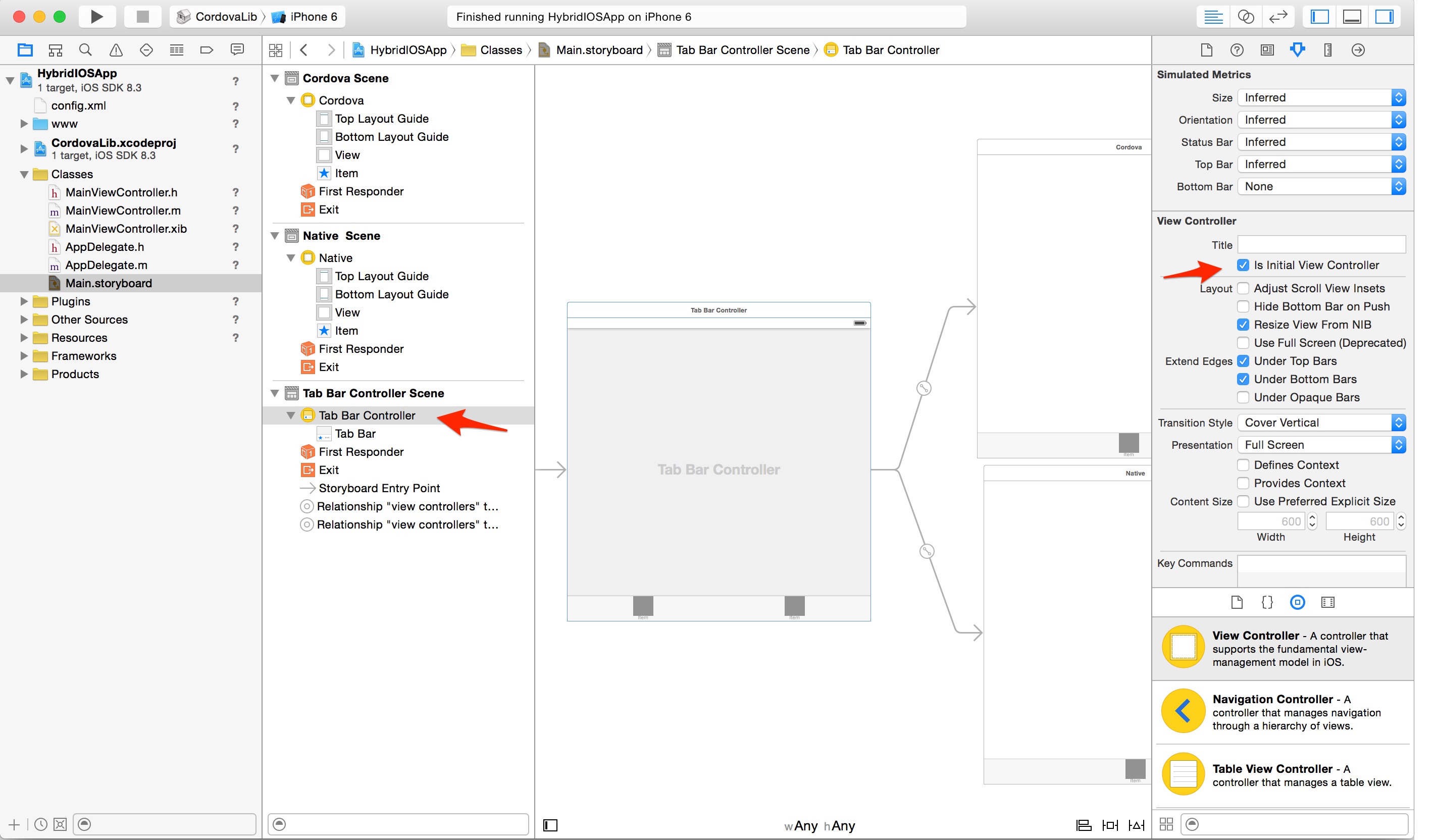Open AppDelegate.m in the navigator
1435x840 pixels.
pyautogui.click(x=106, y=266)
